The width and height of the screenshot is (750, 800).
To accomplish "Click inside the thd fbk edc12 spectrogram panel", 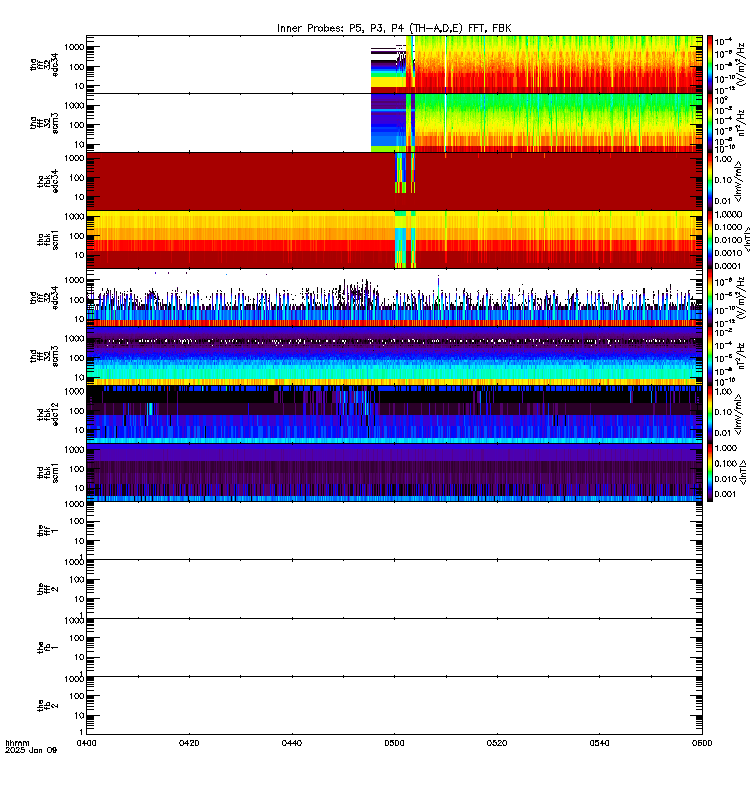I will click(x=394, y=414).
